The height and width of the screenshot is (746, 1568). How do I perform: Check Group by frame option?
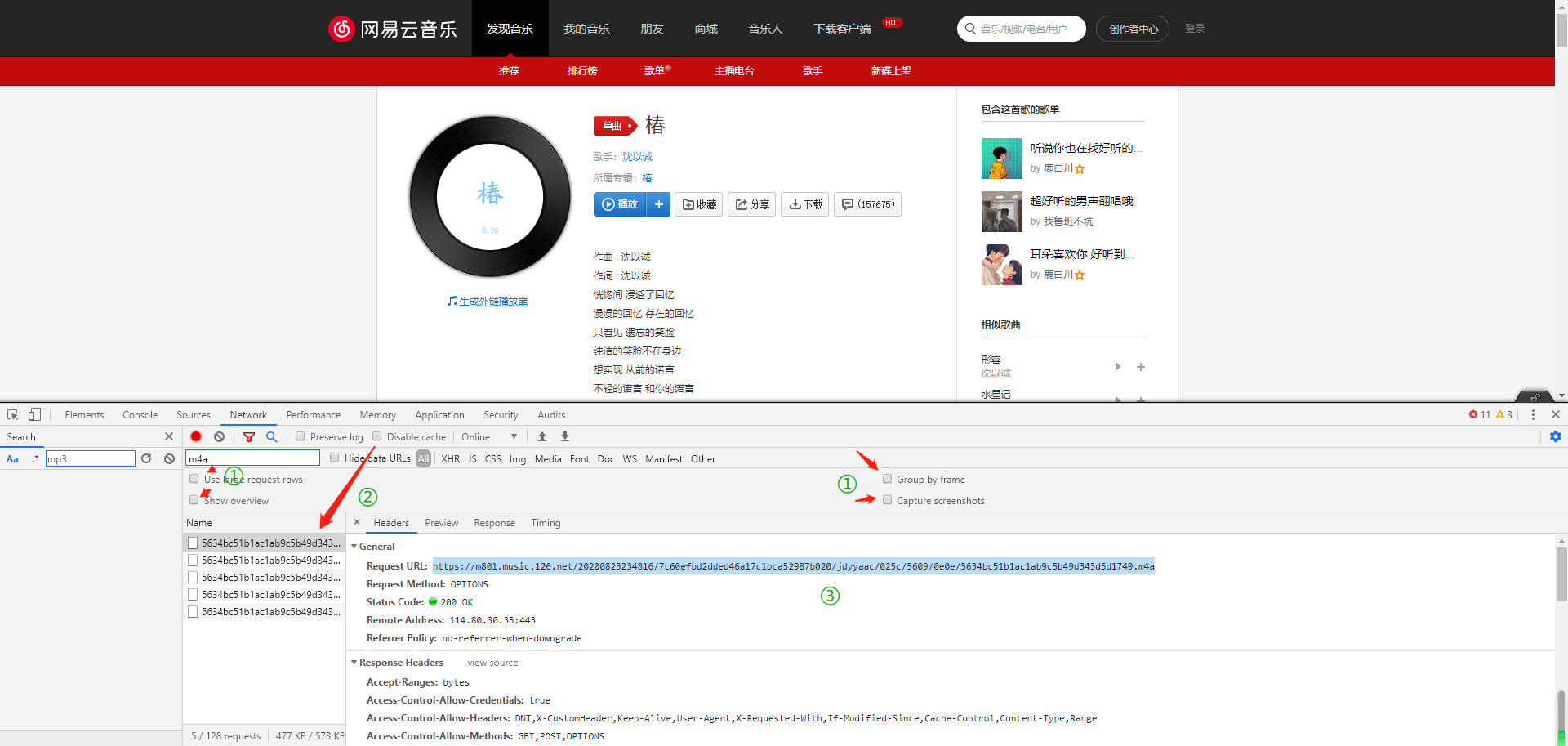point(887,479)
